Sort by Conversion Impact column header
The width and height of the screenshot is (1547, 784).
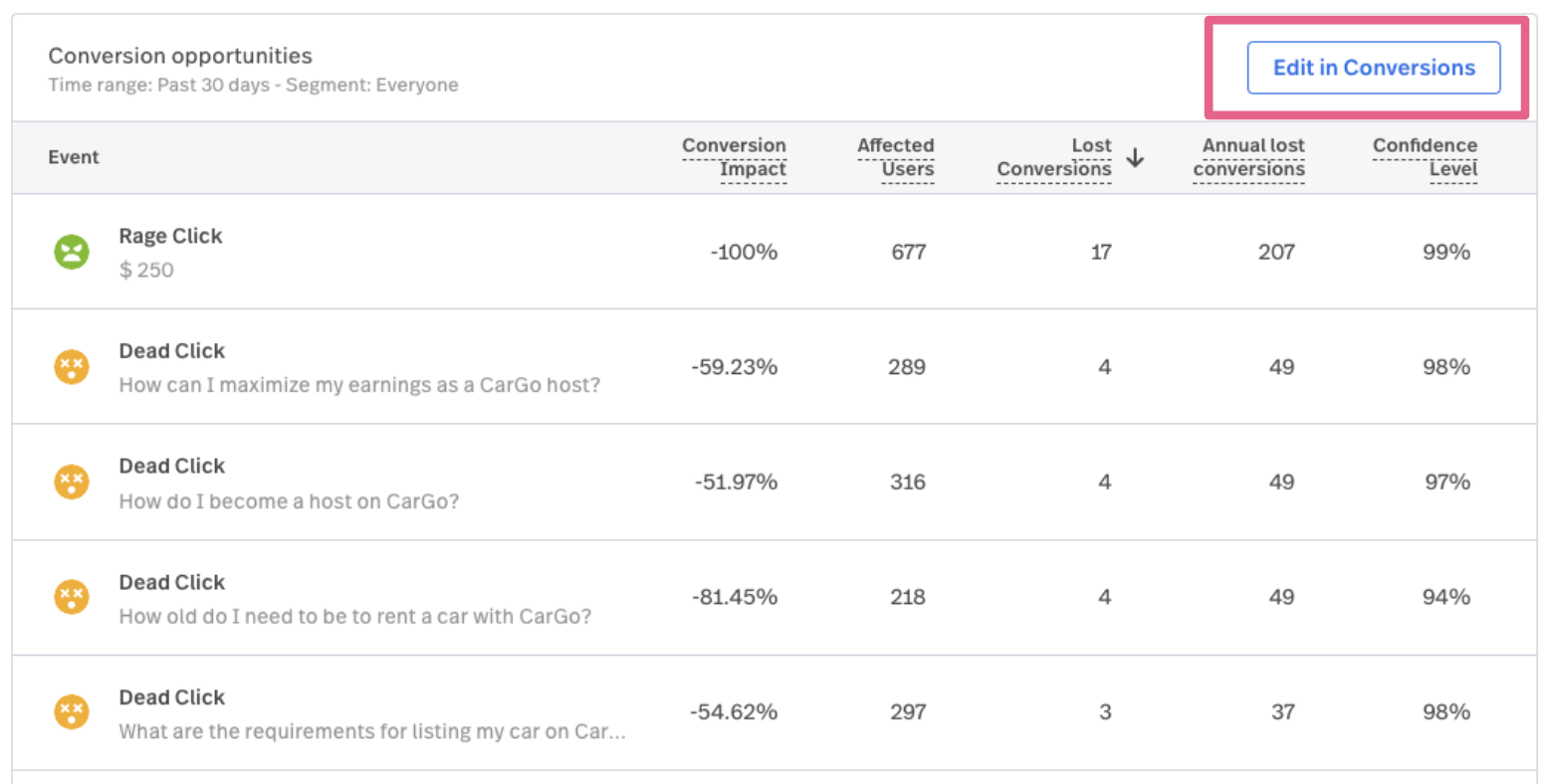coord(734,157)
